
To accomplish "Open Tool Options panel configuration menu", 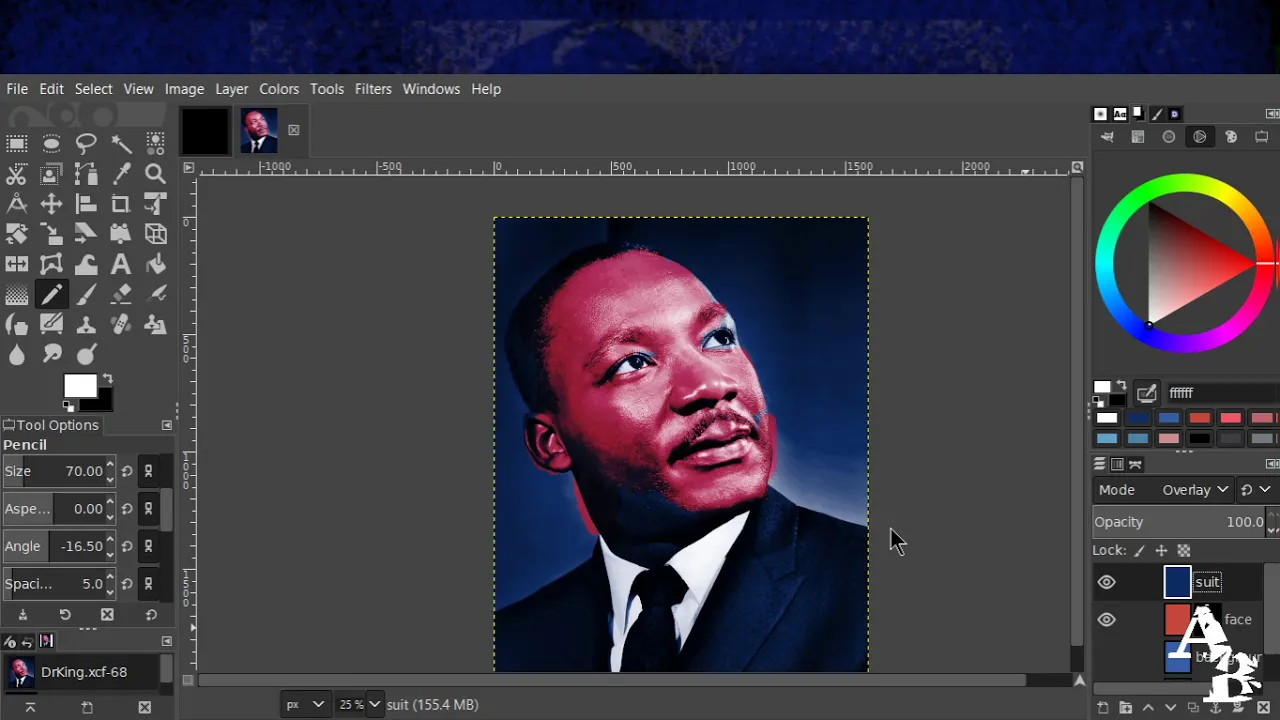I will pyautogui.click(x=167, y=425).
